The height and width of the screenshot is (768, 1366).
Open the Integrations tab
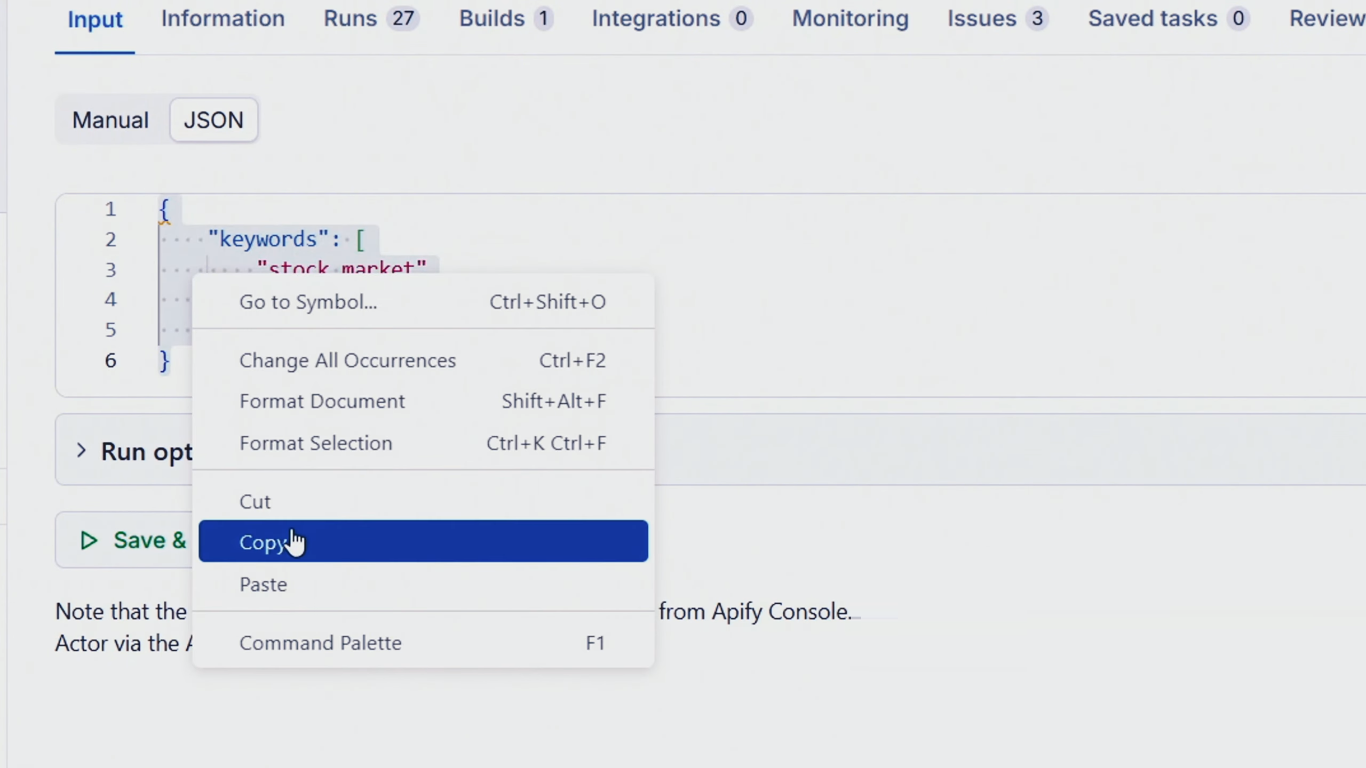coord(671,19)
